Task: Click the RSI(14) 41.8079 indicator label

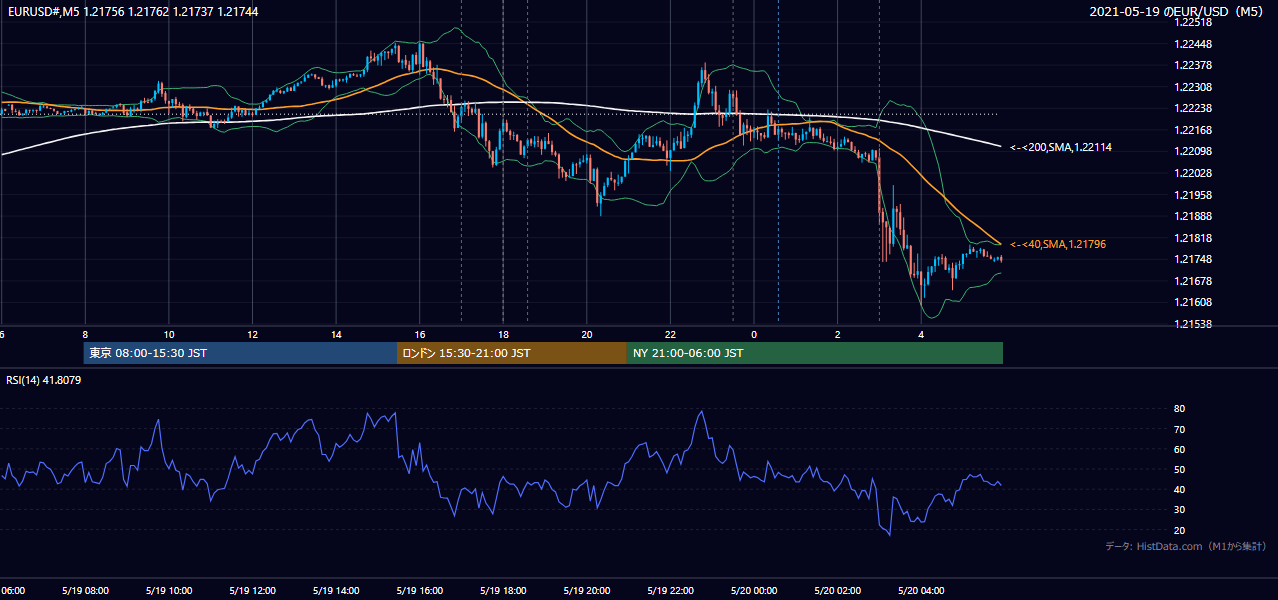Action: 44,380
